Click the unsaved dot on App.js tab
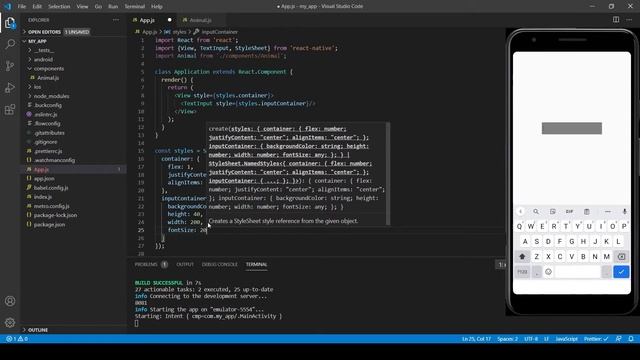 (x=169, y=20)
